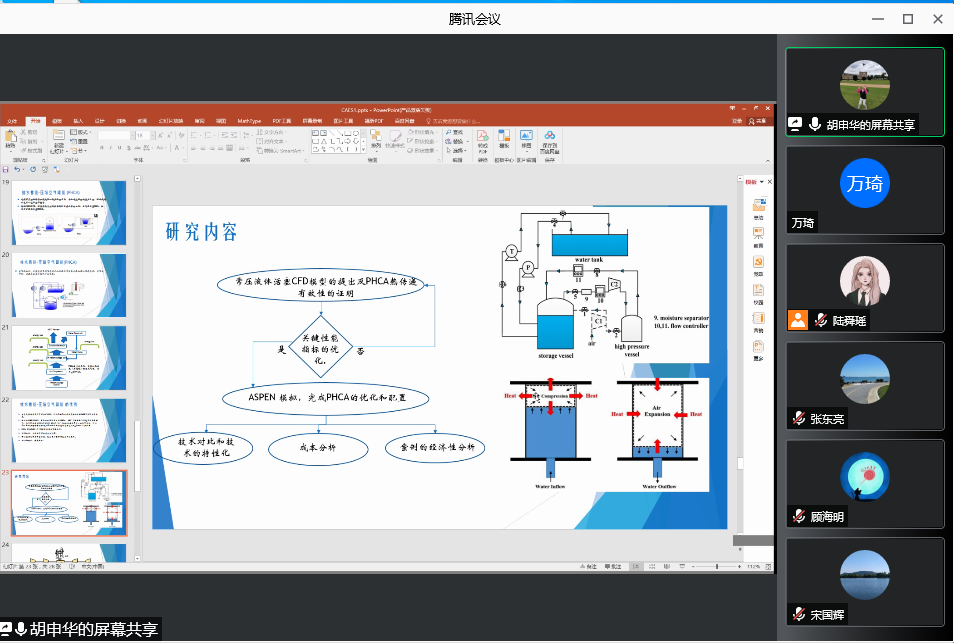Toggle muted microphone of 张东亮
Image resolution: width=954 pixels, height=643 pixels.
coord(799,419)
